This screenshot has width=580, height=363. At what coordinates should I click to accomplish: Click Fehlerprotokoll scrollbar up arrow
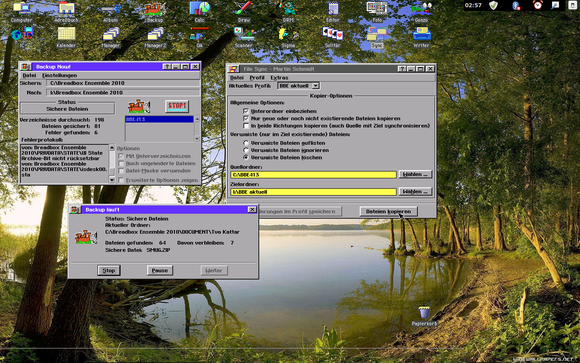tap(112, 148)
